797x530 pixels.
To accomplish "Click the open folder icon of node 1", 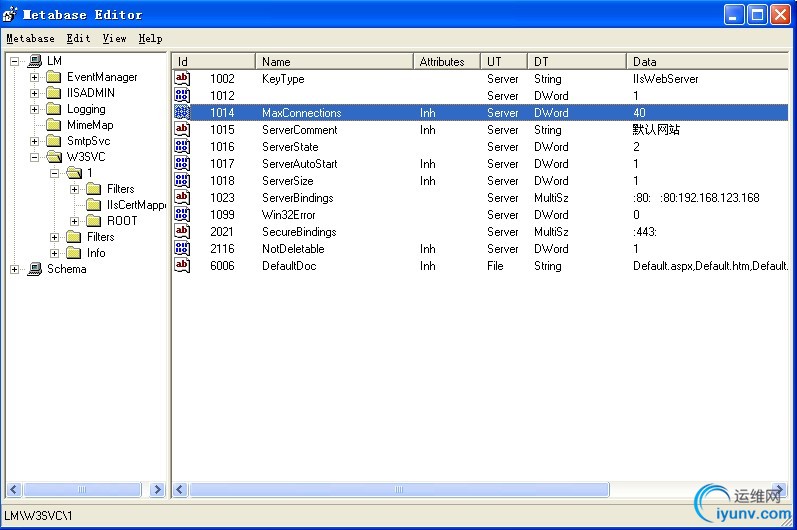I will coord(74,173).
